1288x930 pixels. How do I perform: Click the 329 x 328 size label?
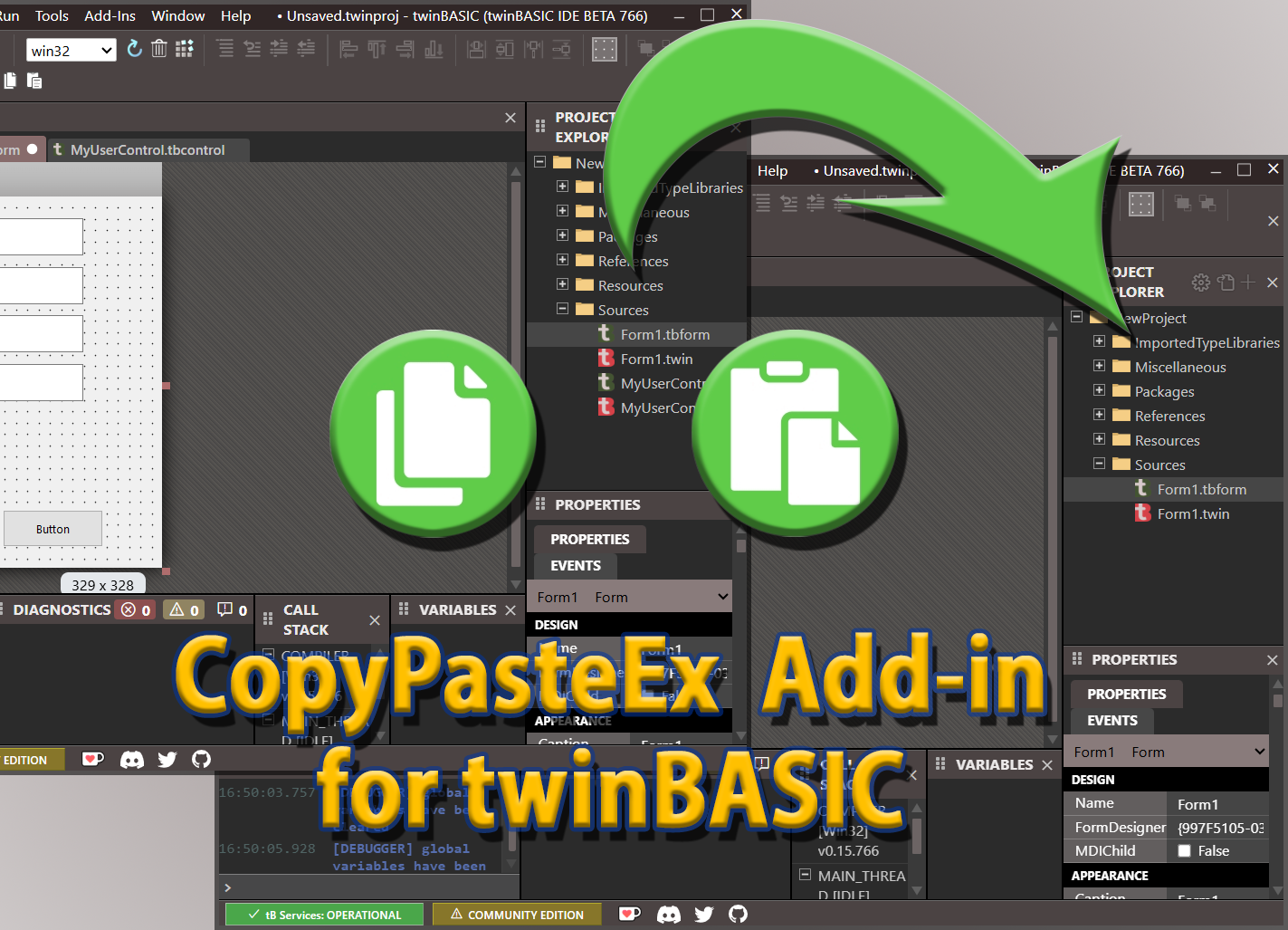(102, 585)
